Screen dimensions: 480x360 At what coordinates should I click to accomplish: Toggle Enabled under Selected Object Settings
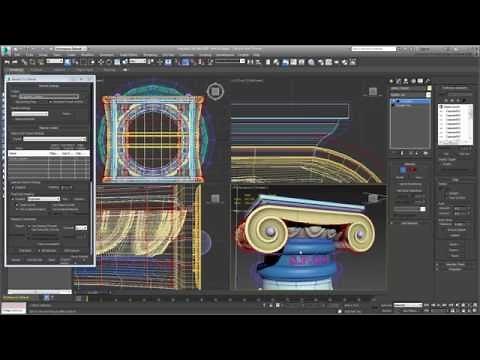click(14, 187)
